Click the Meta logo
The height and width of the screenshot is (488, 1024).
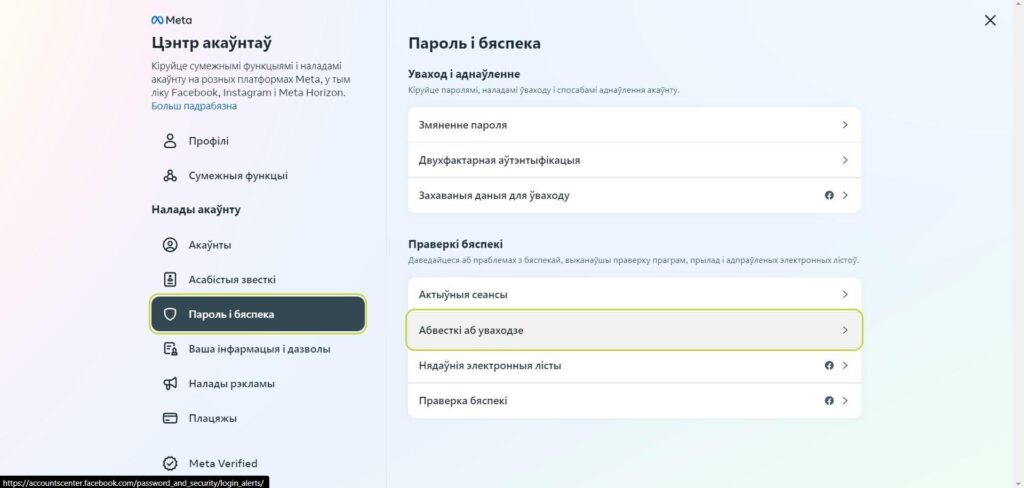pos(171,20)
